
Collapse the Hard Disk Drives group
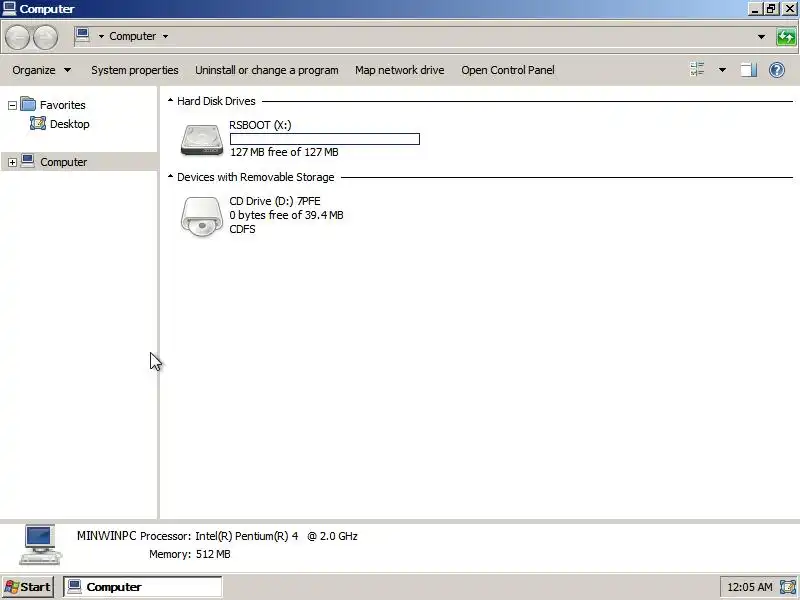click(170, 101)
